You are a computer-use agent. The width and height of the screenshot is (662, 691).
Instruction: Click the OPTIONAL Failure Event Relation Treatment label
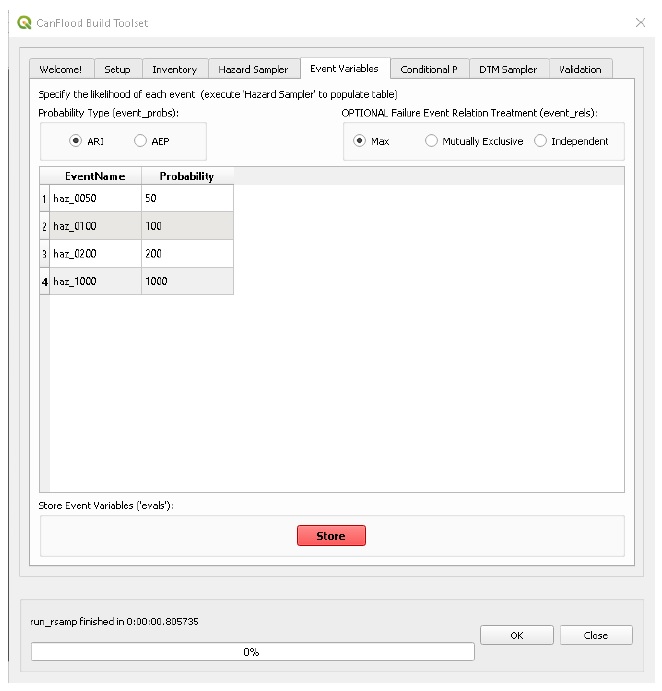click(469, 113)
